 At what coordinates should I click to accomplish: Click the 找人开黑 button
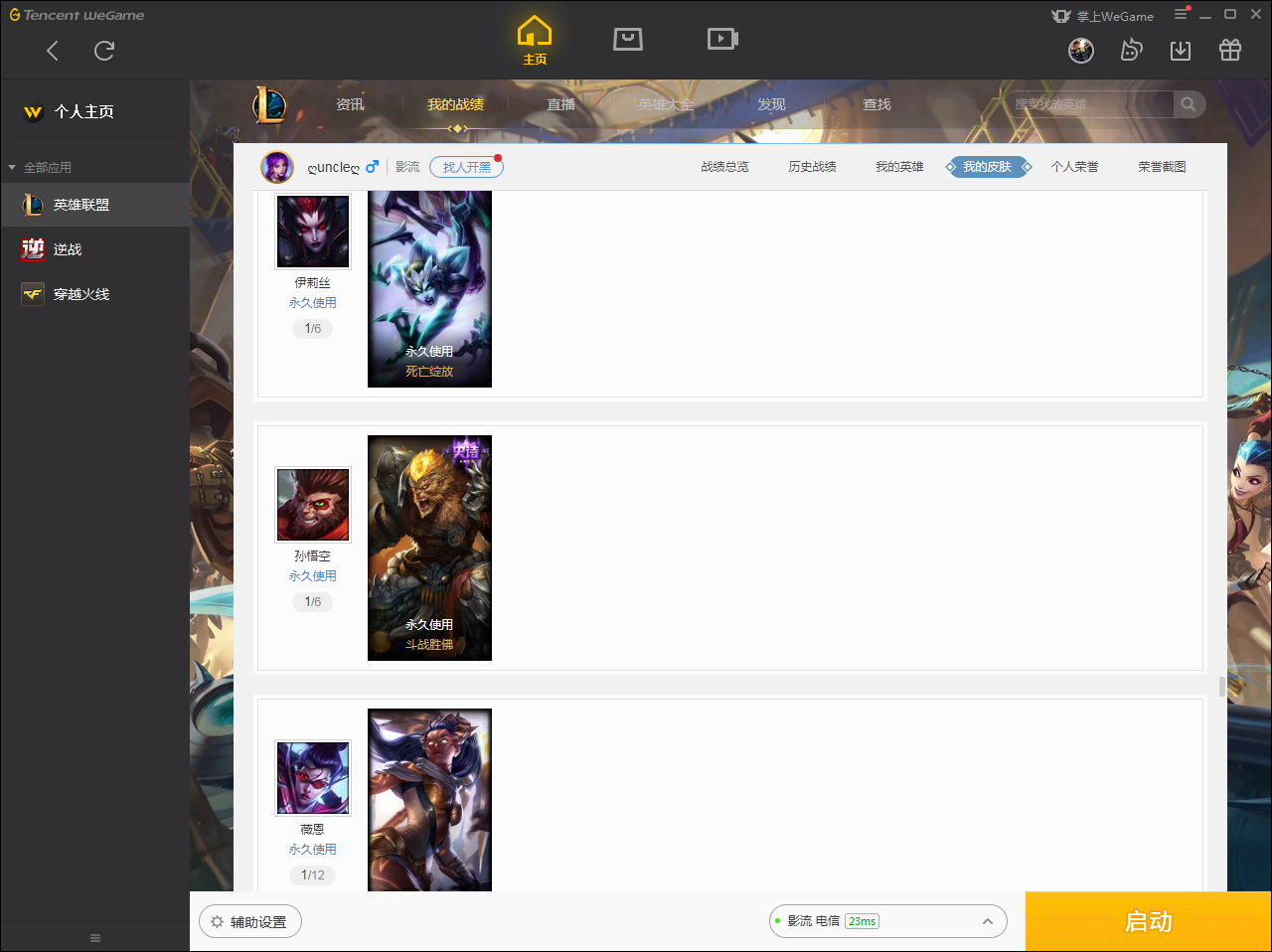click(466, 167)
